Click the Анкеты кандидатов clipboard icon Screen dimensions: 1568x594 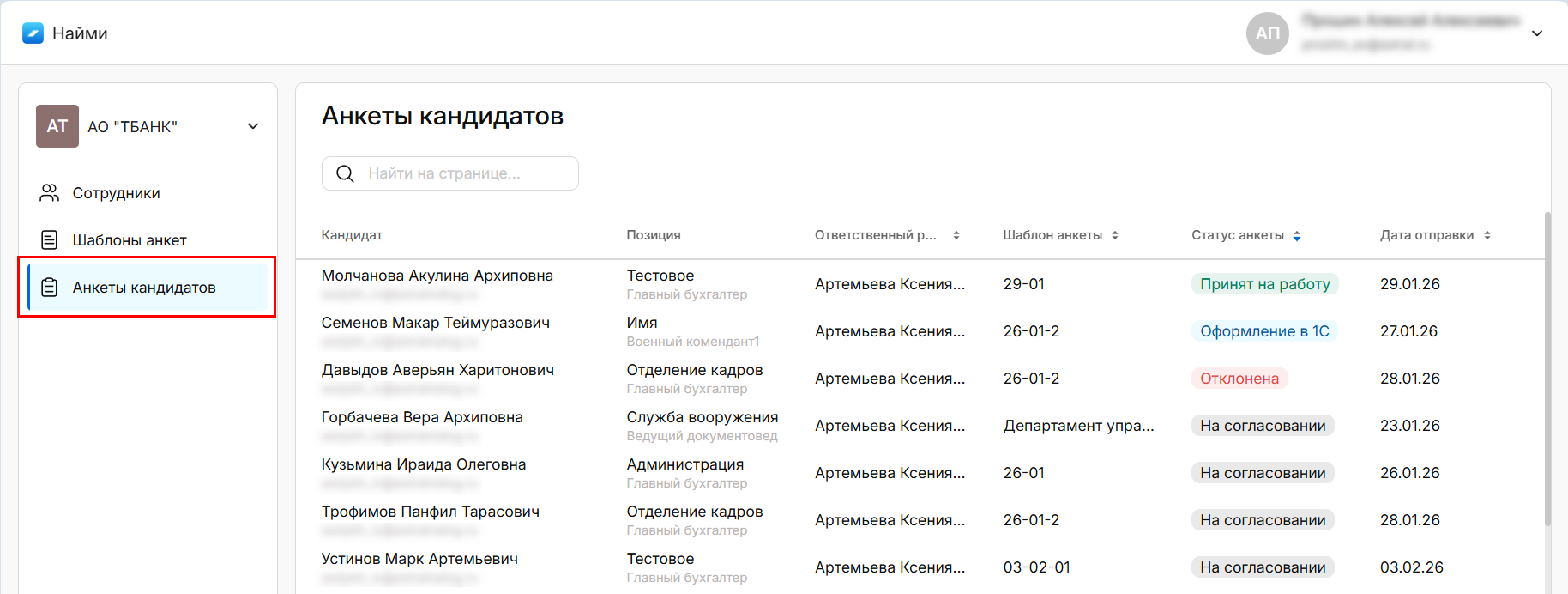coord(50,288)
